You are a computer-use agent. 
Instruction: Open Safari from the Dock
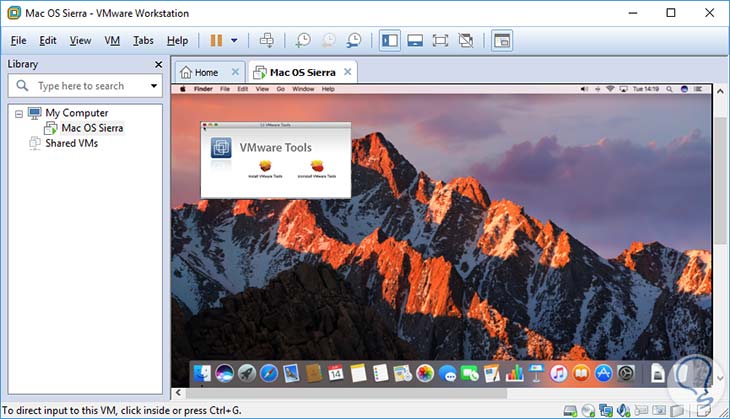click(269, 373)
